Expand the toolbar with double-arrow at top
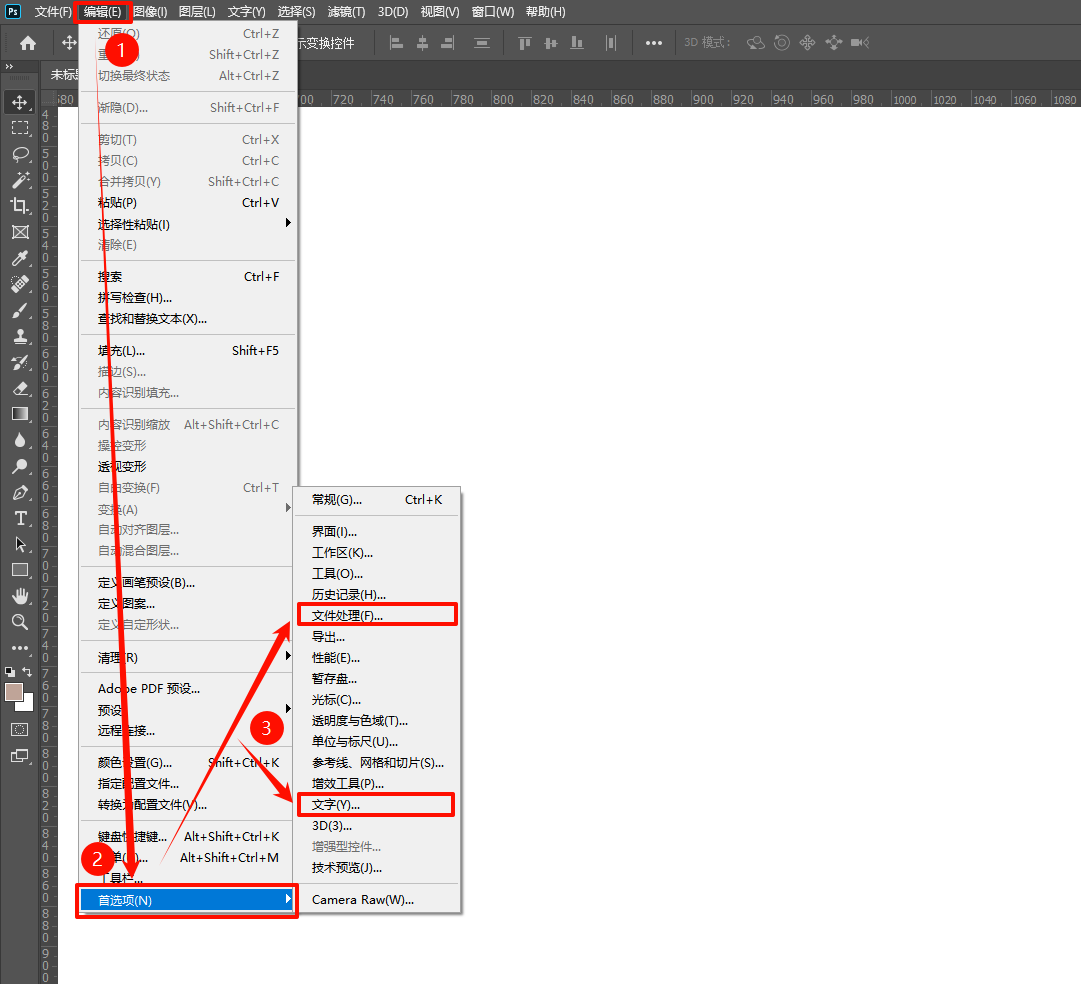 tap(9, 67)
